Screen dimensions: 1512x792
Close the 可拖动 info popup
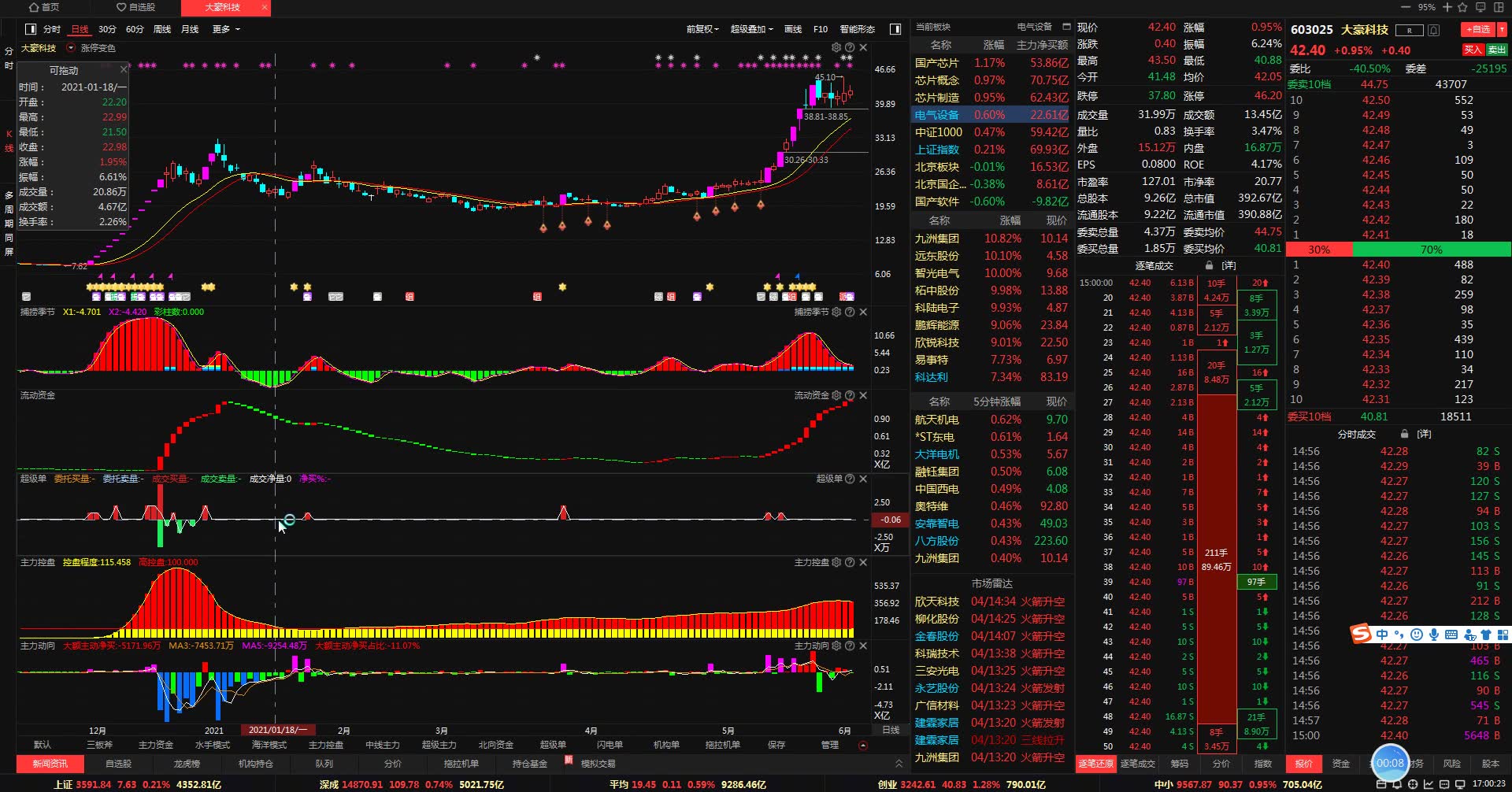tap(123, 70)
